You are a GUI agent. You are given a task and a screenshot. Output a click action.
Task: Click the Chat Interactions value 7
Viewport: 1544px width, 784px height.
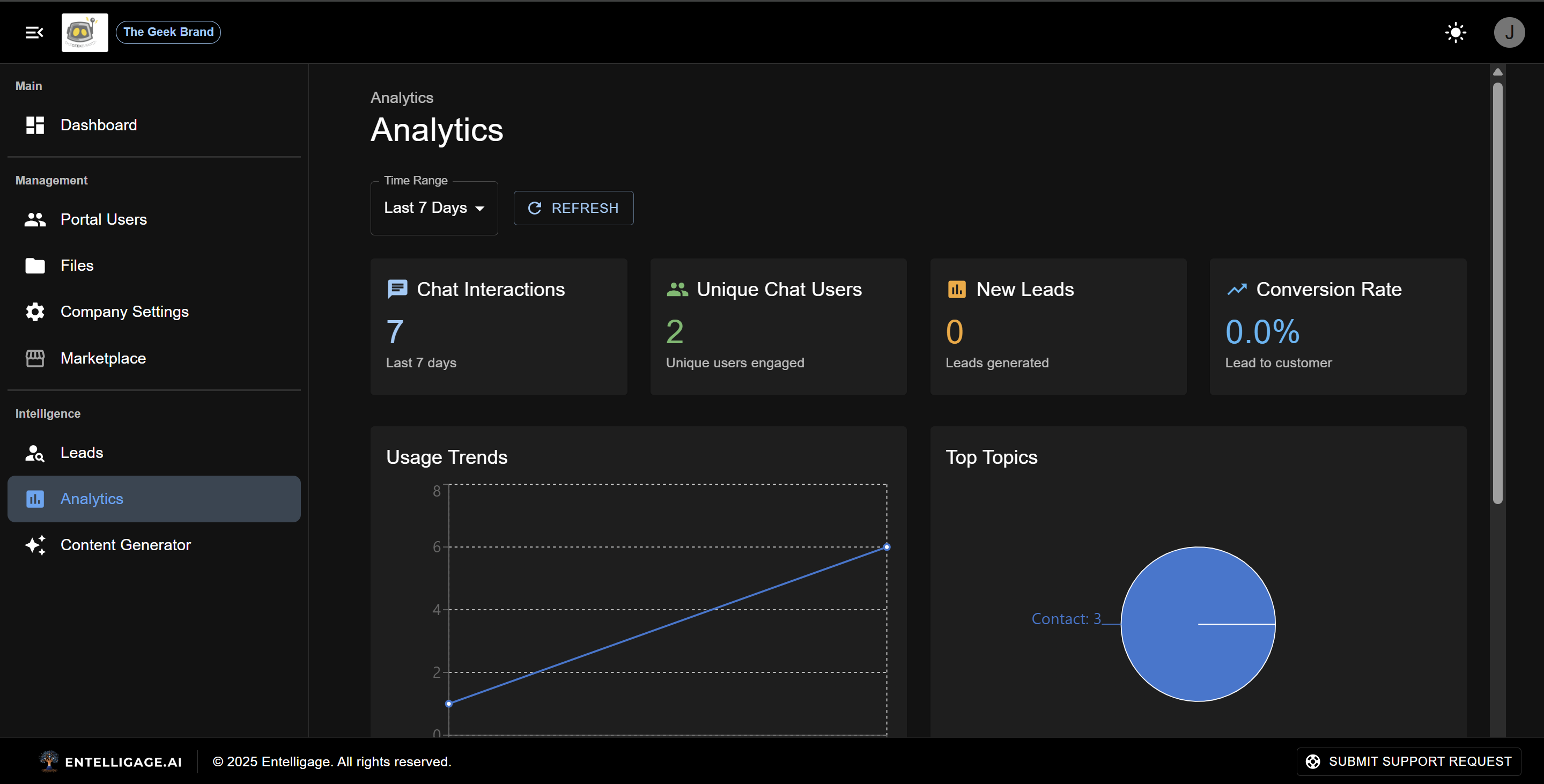pos(395,331)
